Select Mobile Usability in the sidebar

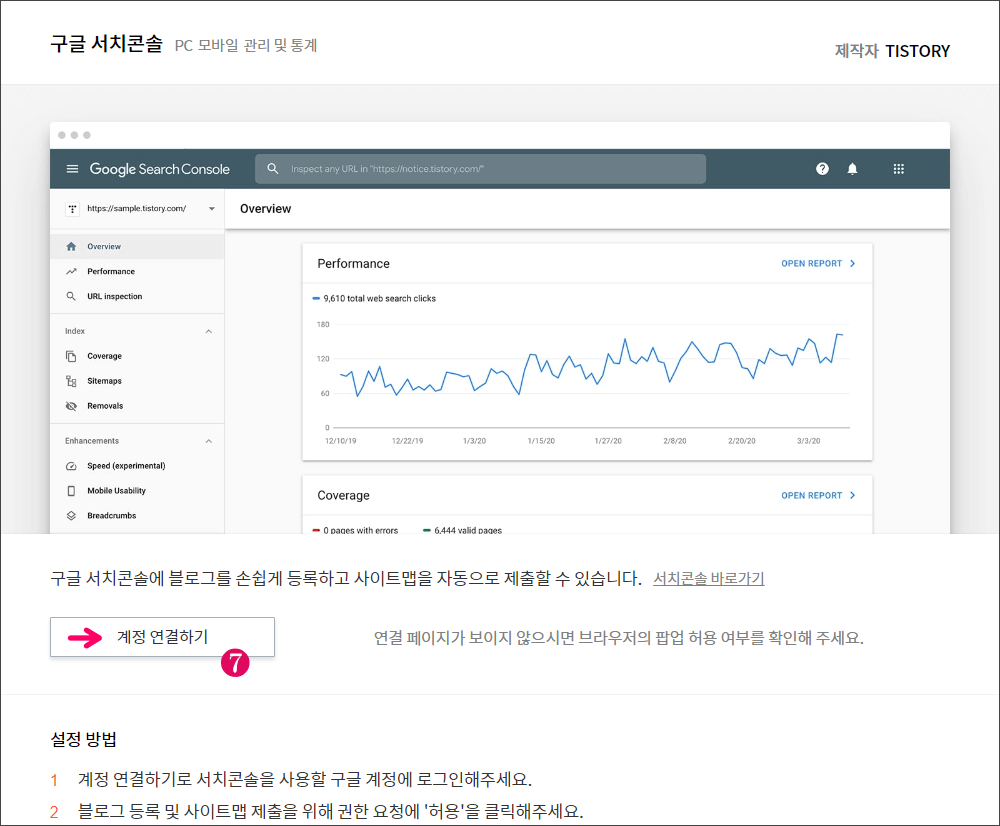pyautogui.click(x=137, y=490)
